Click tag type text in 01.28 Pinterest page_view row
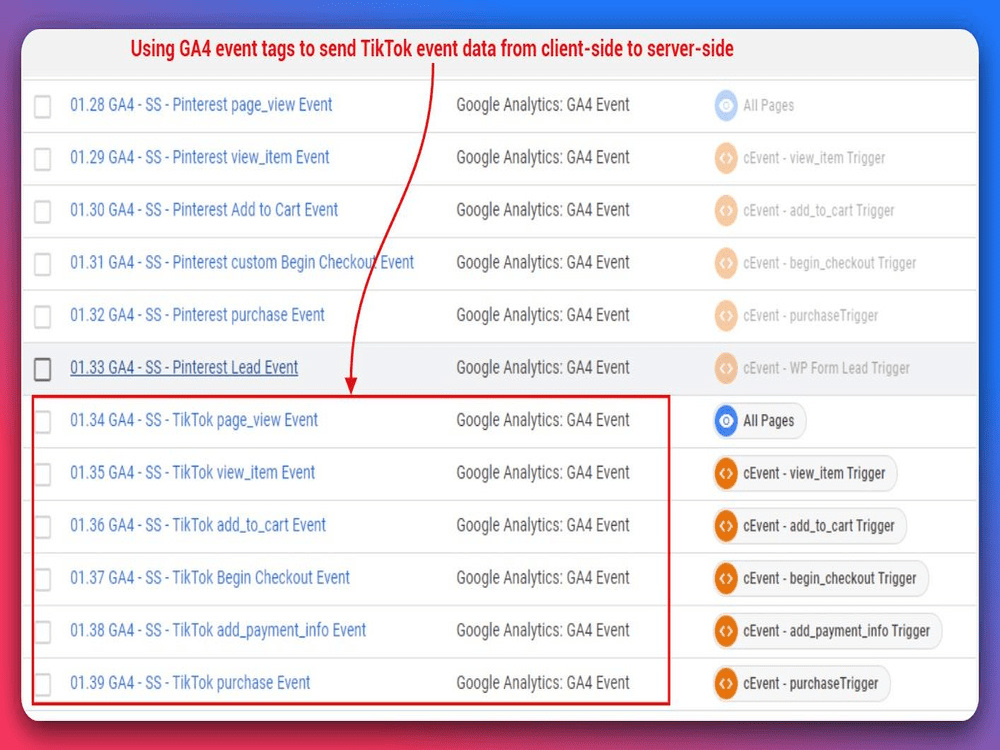 (543, 105)
